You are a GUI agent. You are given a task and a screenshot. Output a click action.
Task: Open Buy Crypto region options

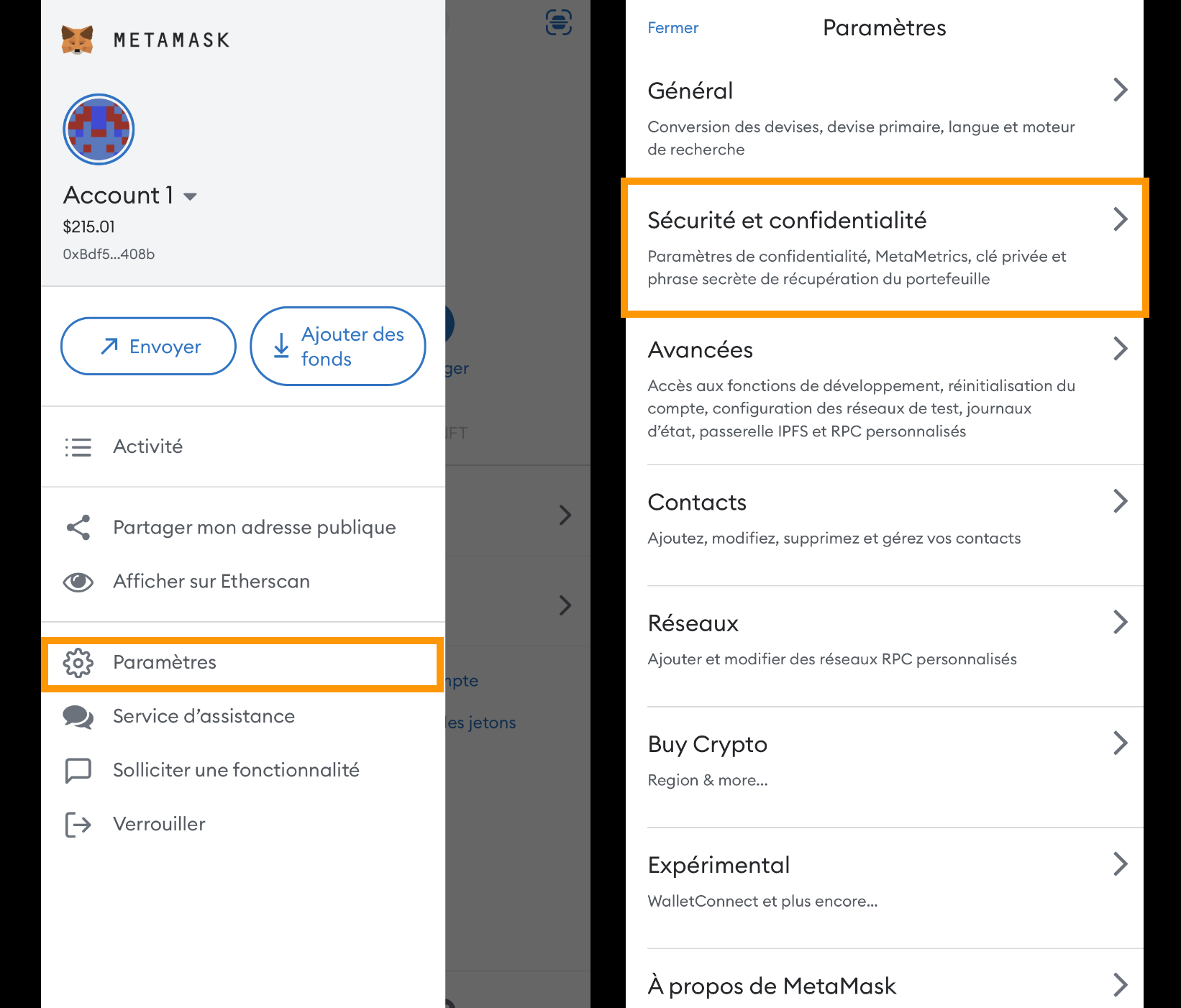(x=707, y=744)
